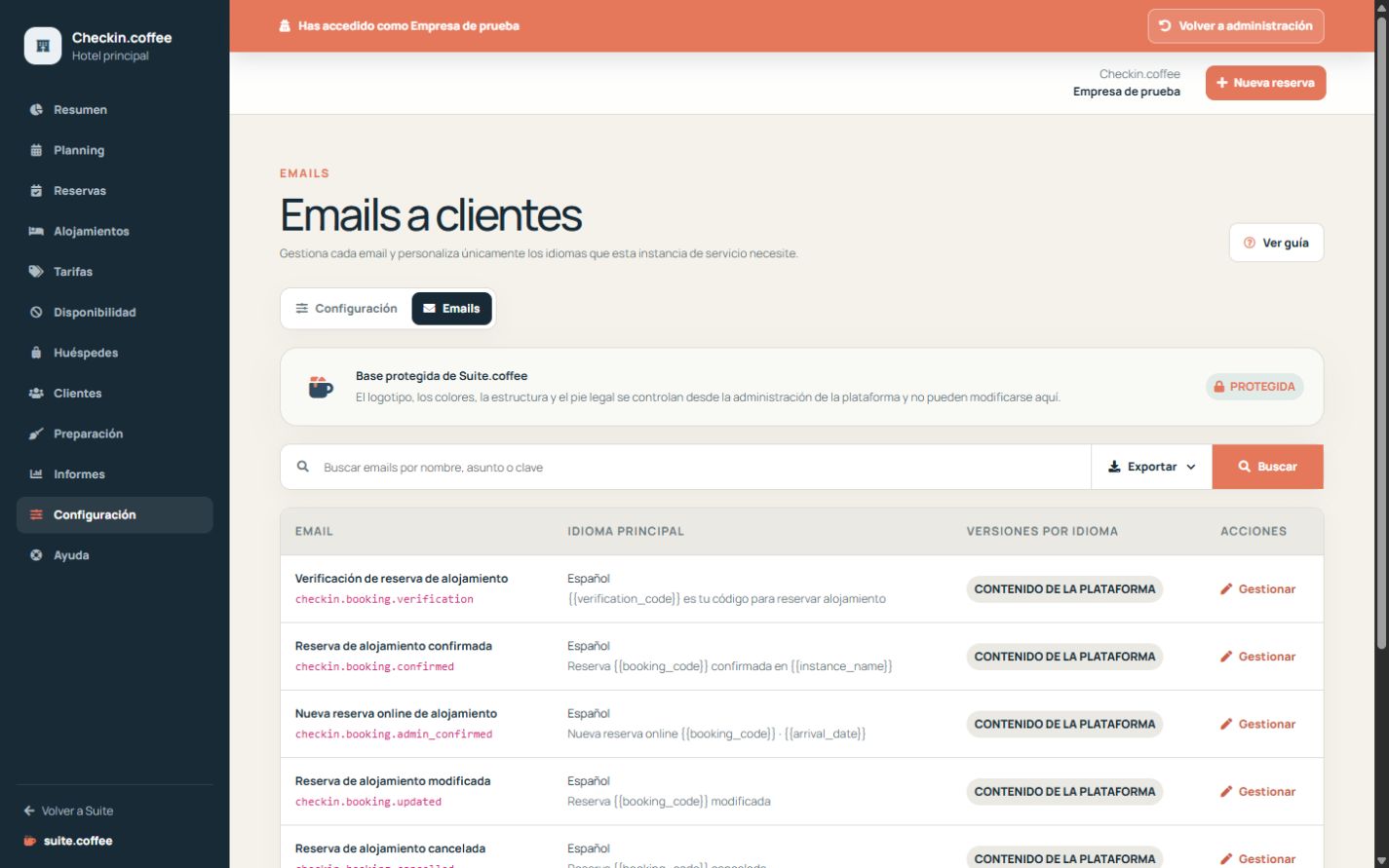Click the Informes chart icon
The image size is (1389, 868).
(x=36, y=474)
